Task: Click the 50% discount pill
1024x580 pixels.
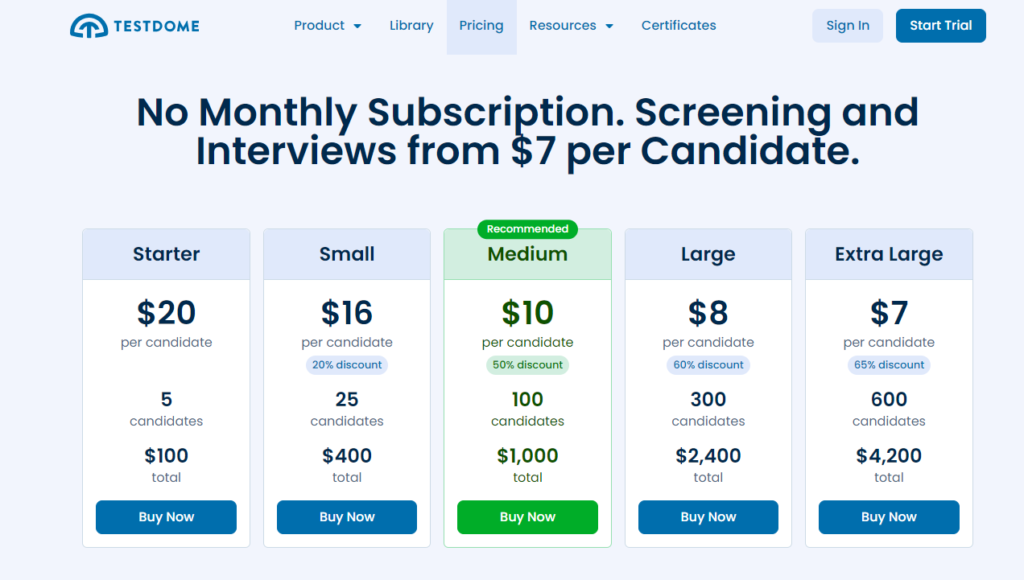Action: [527, 365]
